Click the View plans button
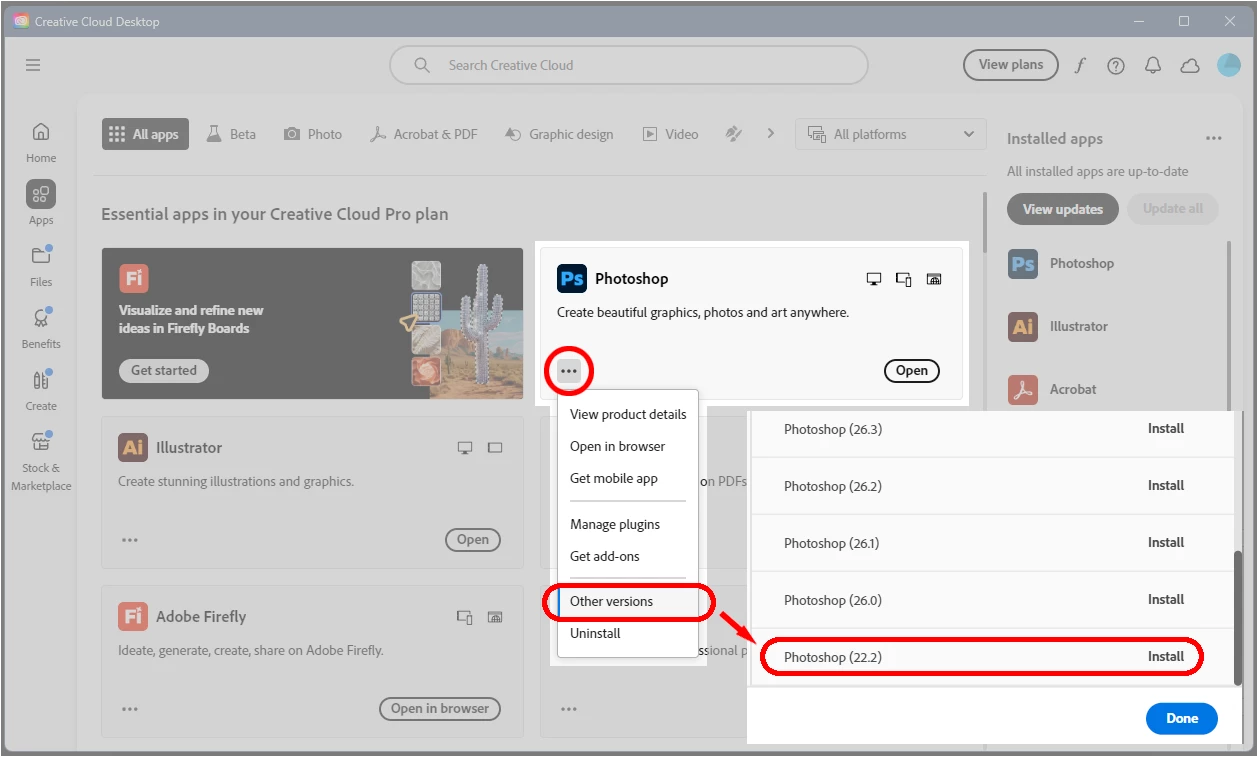The image size is (1258, 757). pos(1010,65)
